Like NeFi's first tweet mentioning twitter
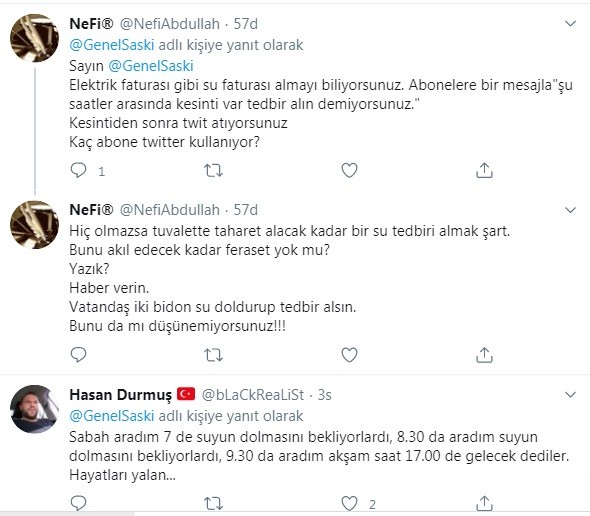590x516 pixels. click(x=349, y=170)
